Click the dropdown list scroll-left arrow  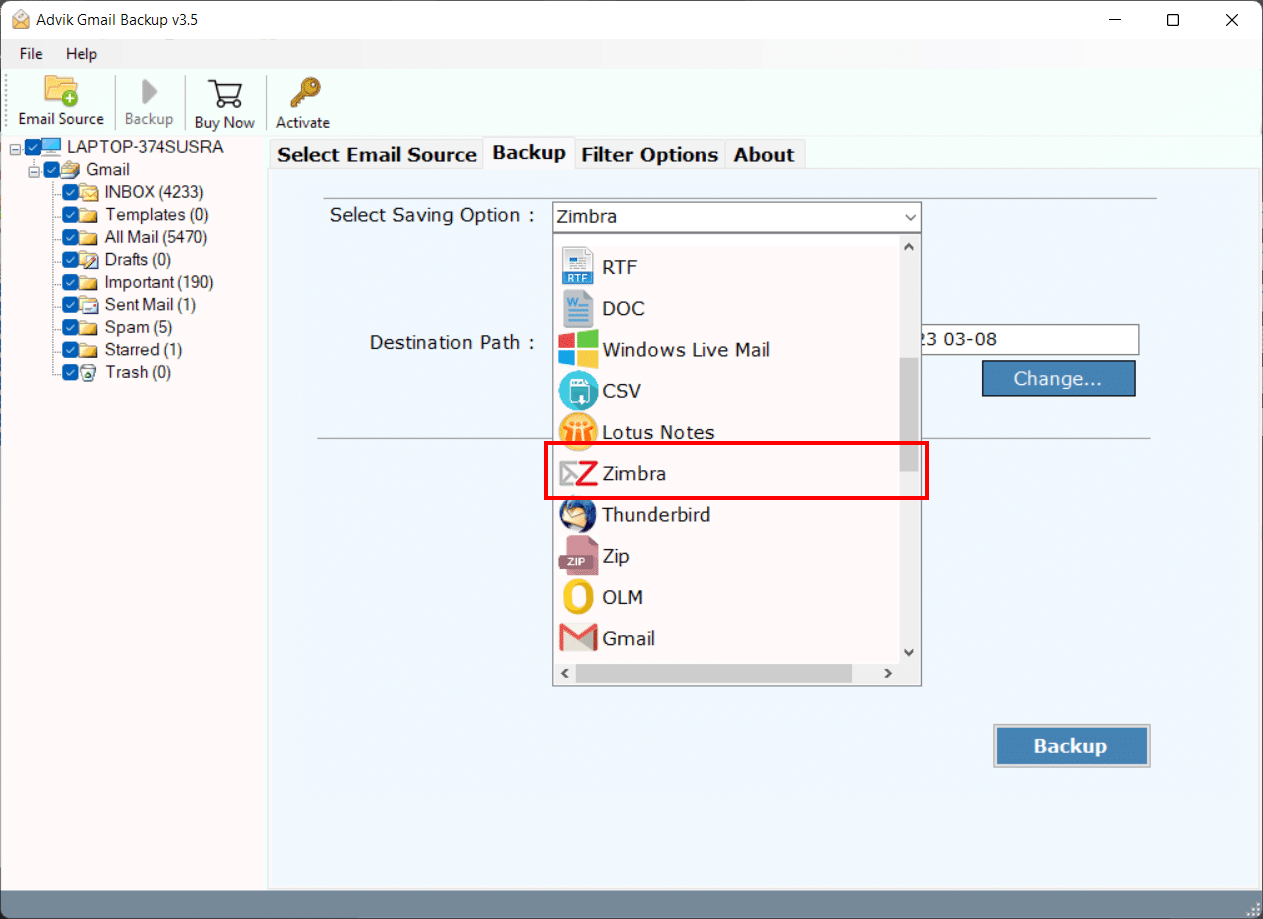pos(565,674)
